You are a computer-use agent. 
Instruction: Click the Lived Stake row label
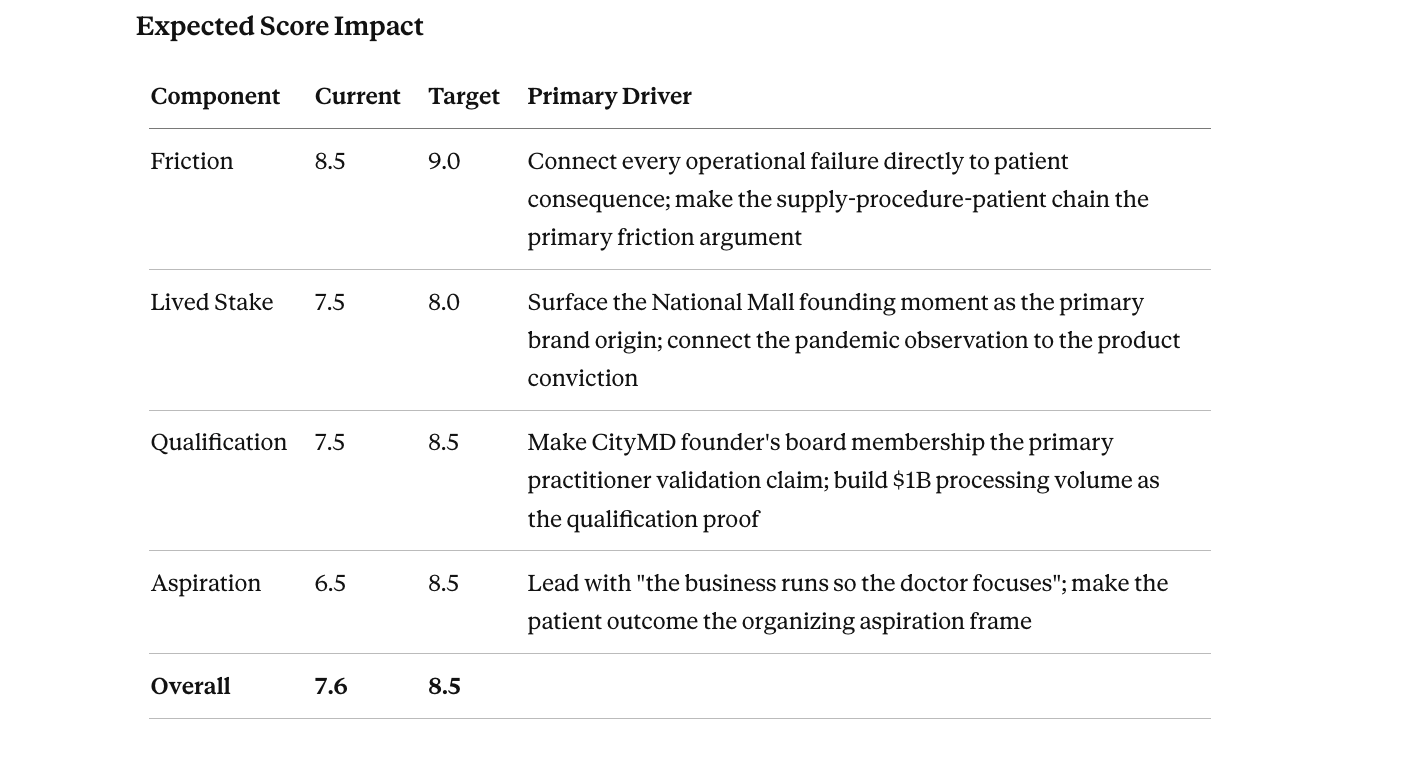pyautogui.click(x=212, y=302)
